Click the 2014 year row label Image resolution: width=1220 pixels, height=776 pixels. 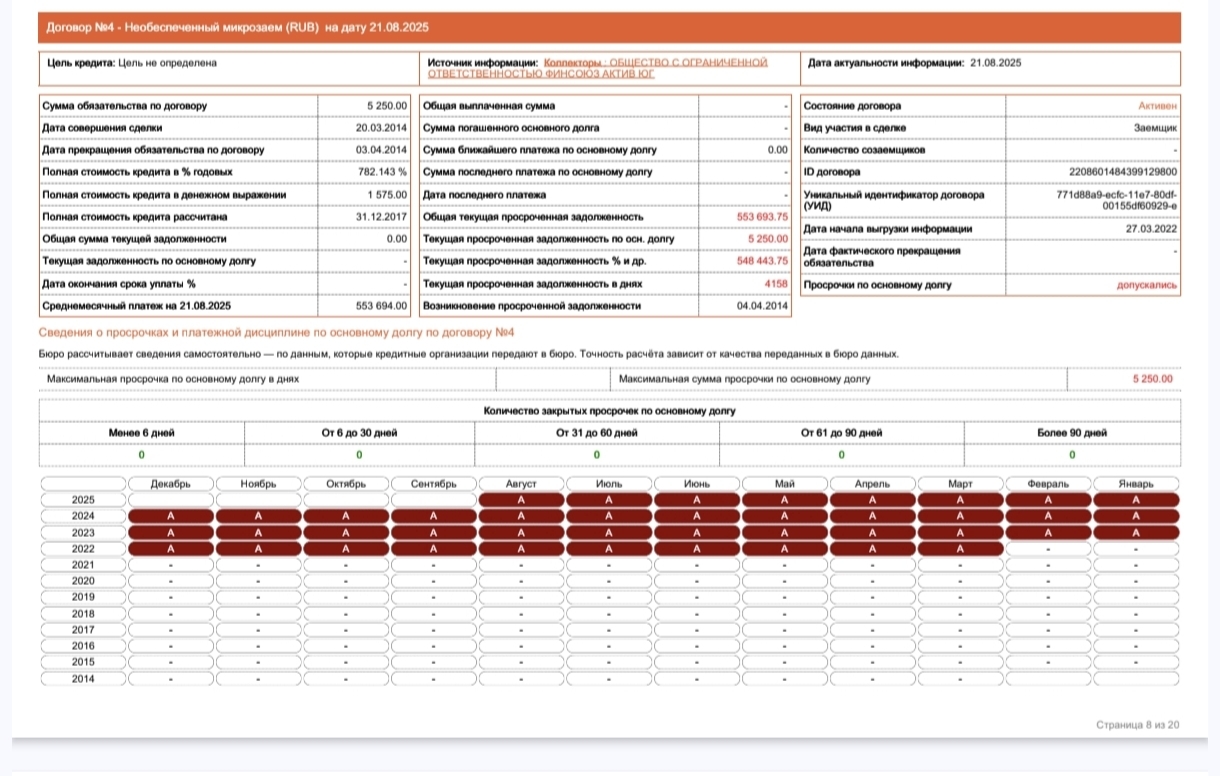tap(83, 679)
